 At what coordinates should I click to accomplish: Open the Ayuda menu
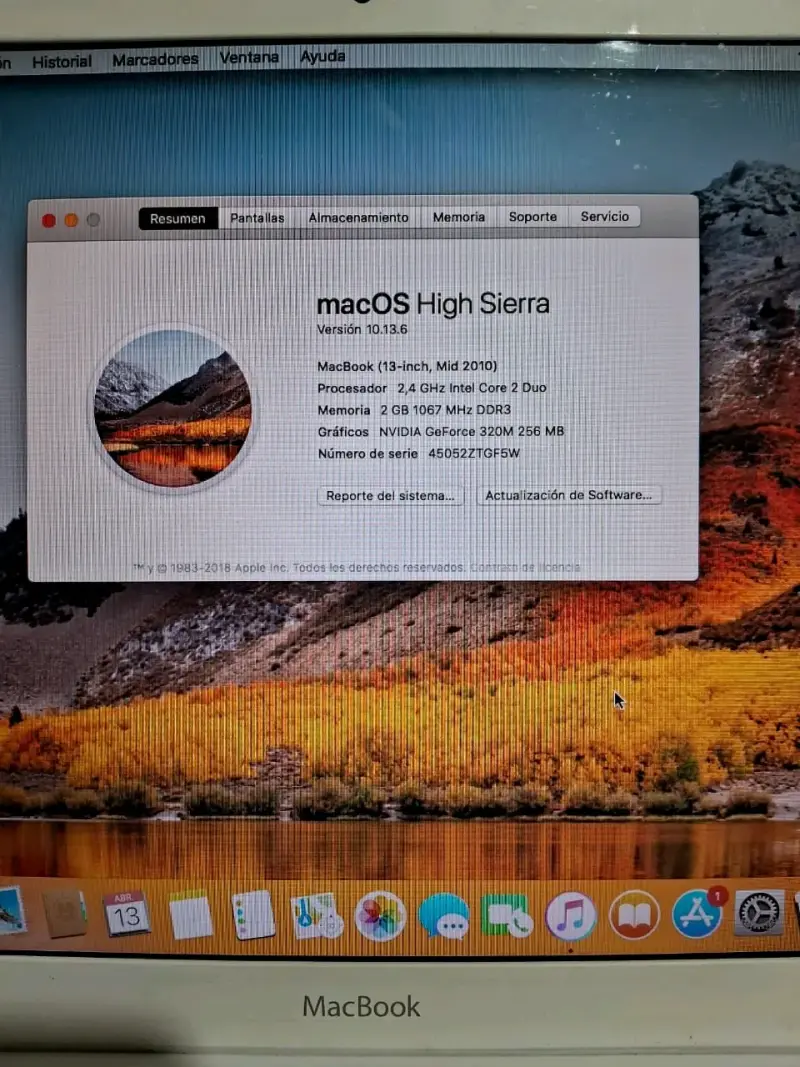pyautogui.click(x=322, y=56)
